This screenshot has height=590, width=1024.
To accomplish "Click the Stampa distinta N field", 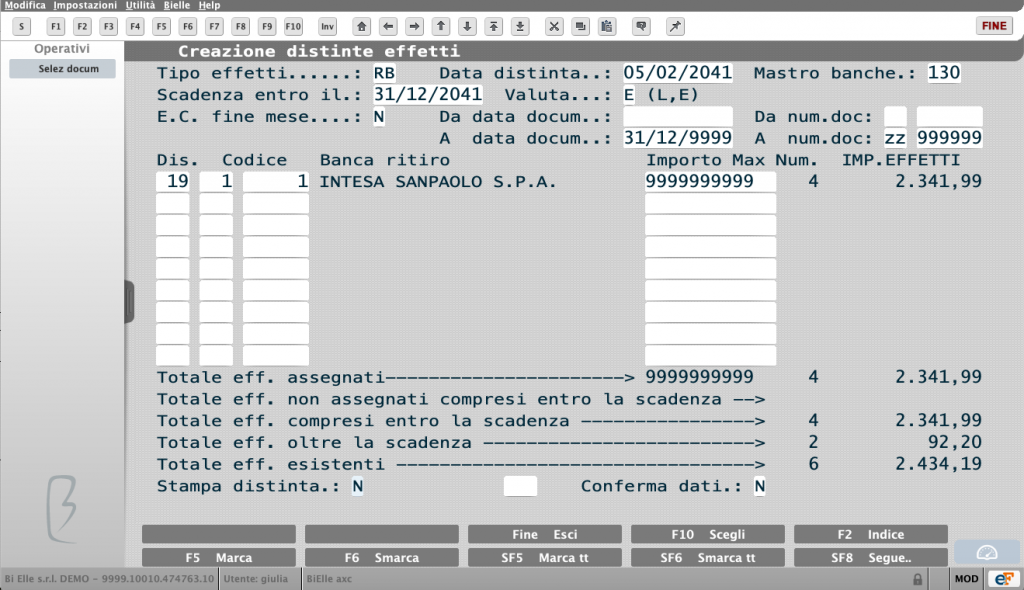I will 357,486.
